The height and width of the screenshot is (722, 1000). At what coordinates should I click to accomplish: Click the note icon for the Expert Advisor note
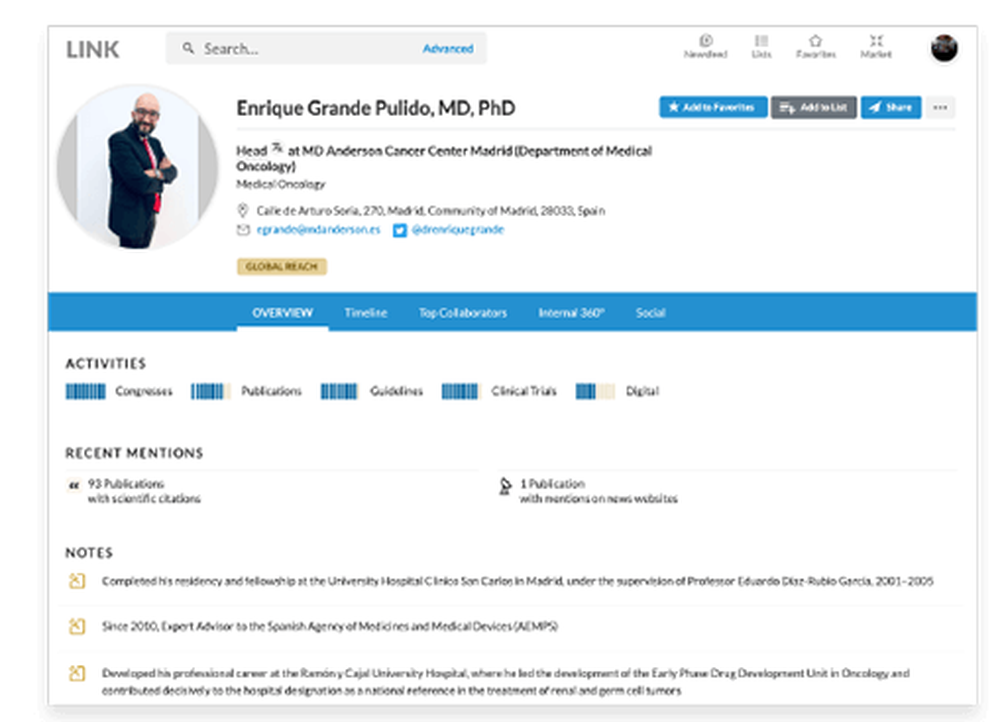tap(77, 626)
